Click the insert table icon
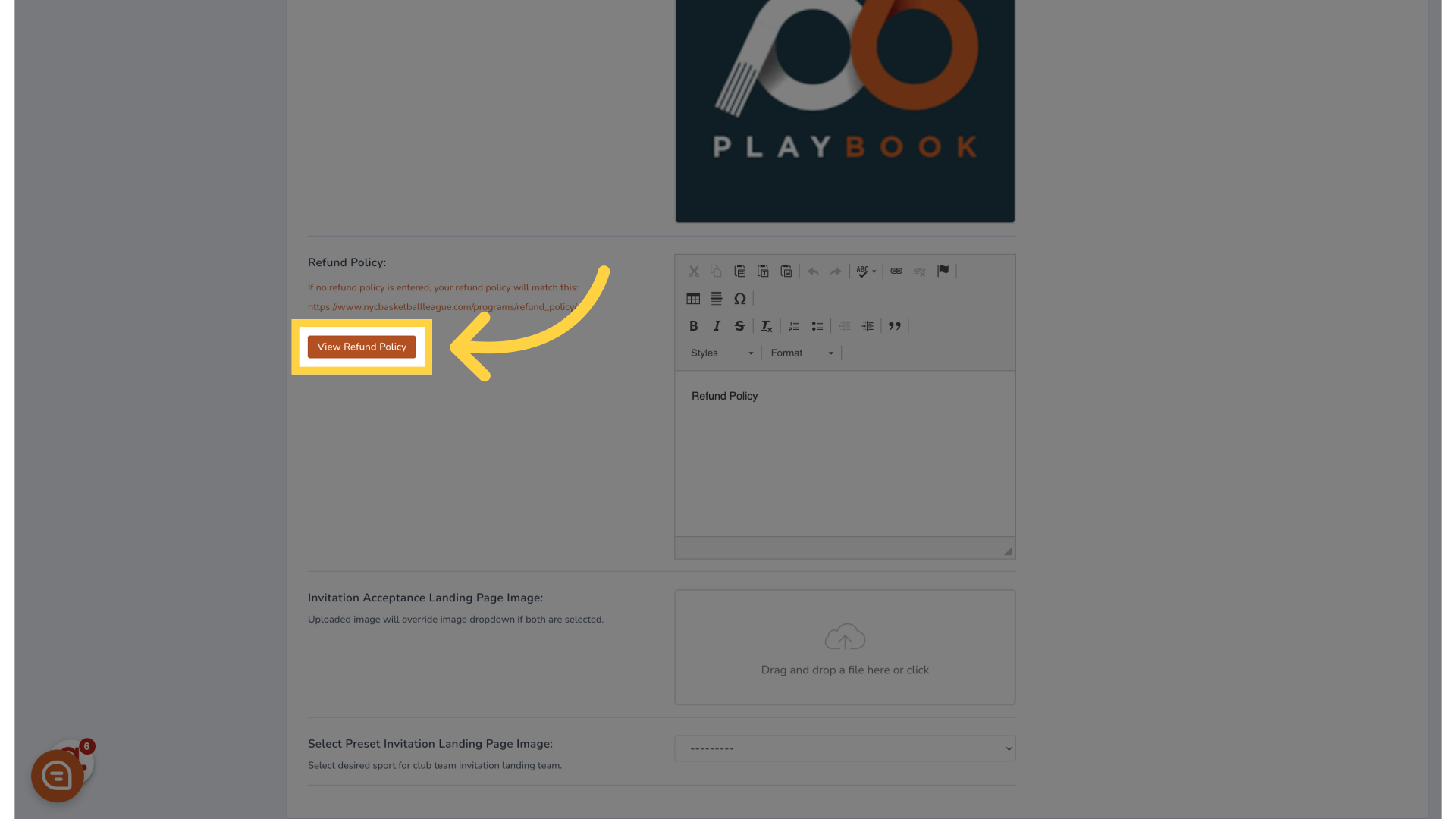1456x819 pixels. [693, 298]
